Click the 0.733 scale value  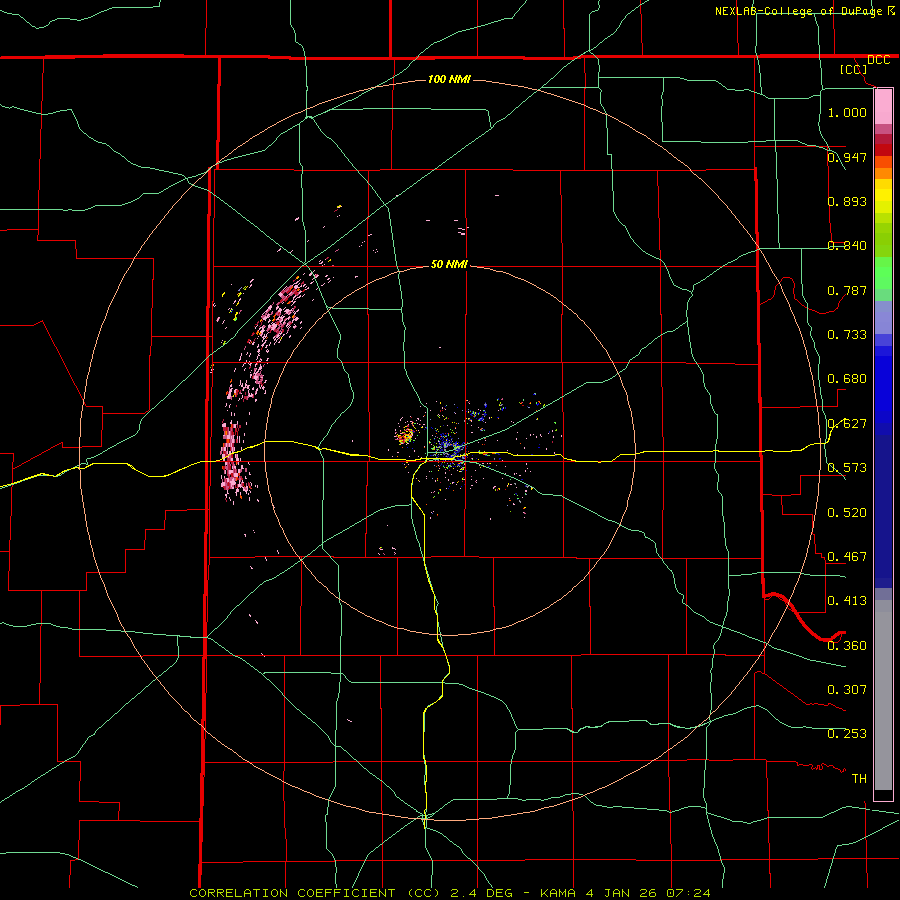847,335
